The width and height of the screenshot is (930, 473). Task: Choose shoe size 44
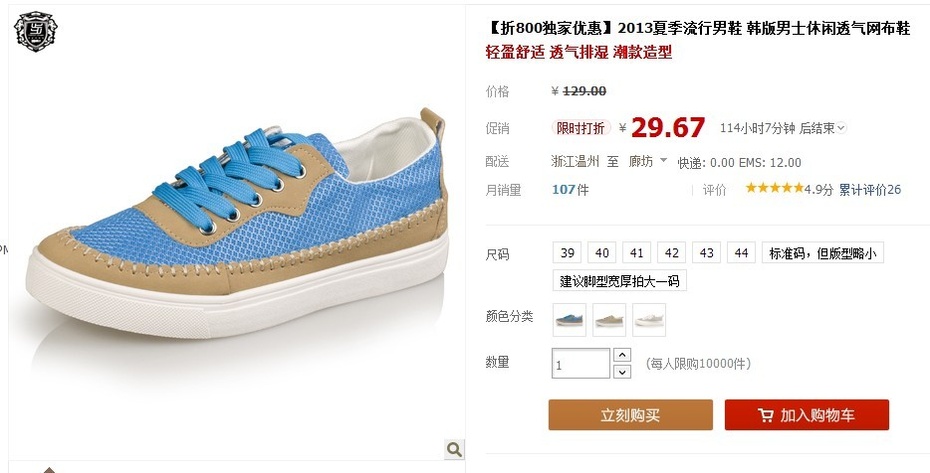741,253
